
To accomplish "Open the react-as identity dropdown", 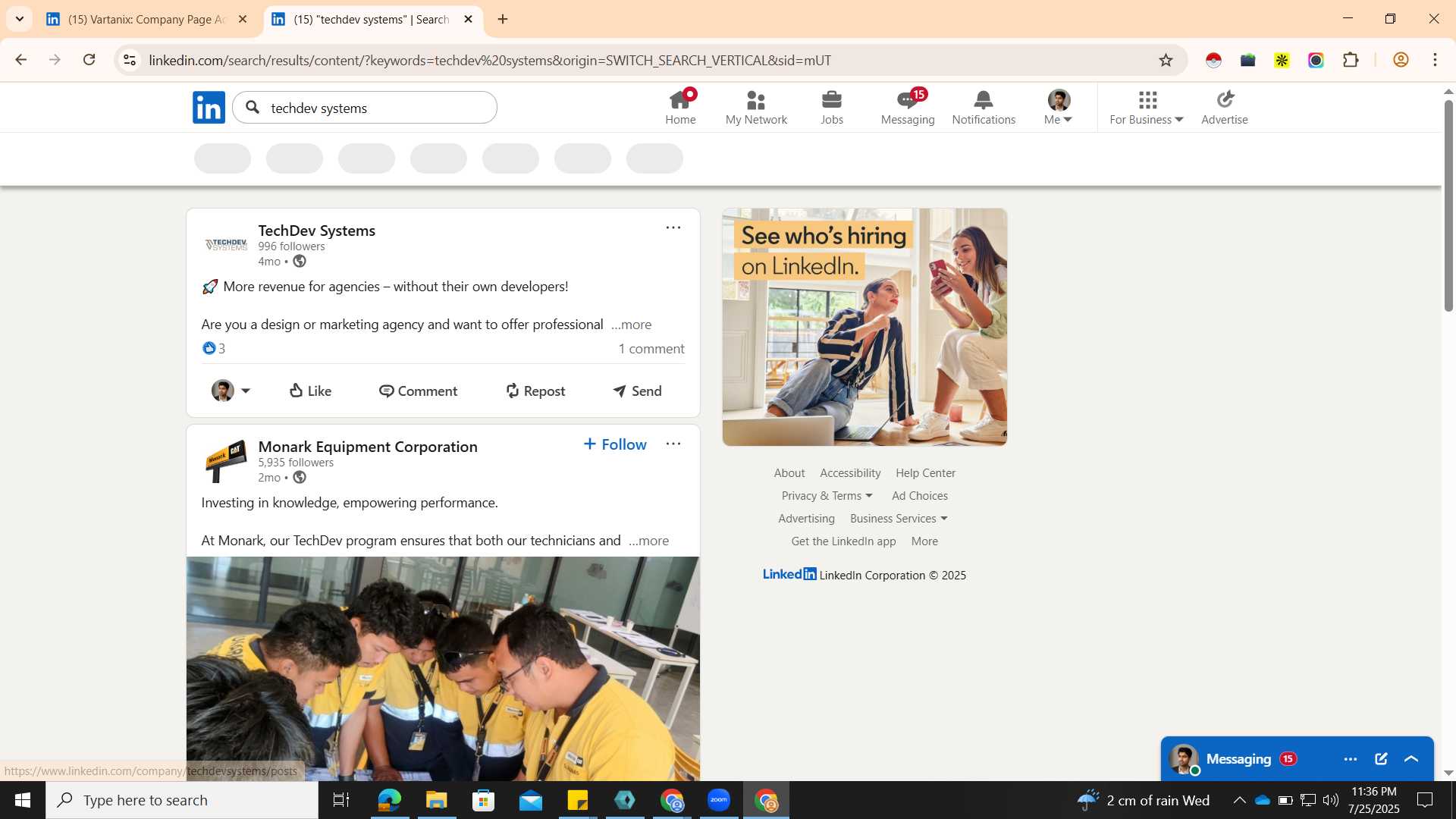I will coord(231,391).
